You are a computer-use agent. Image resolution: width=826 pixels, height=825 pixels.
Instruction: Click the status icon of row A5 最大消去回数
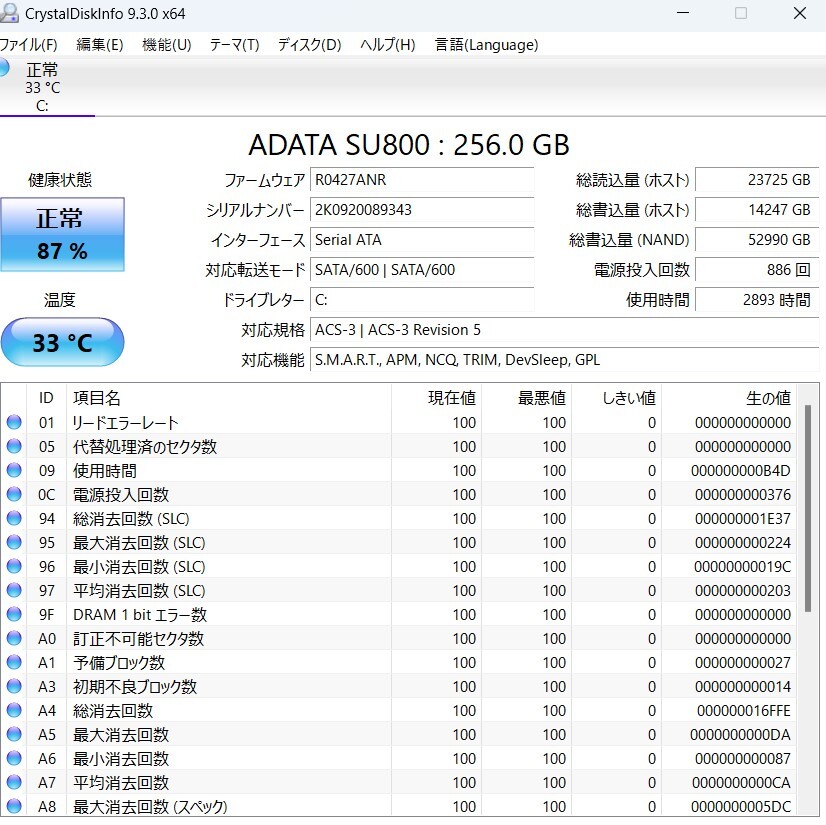[x=14, y=734]
